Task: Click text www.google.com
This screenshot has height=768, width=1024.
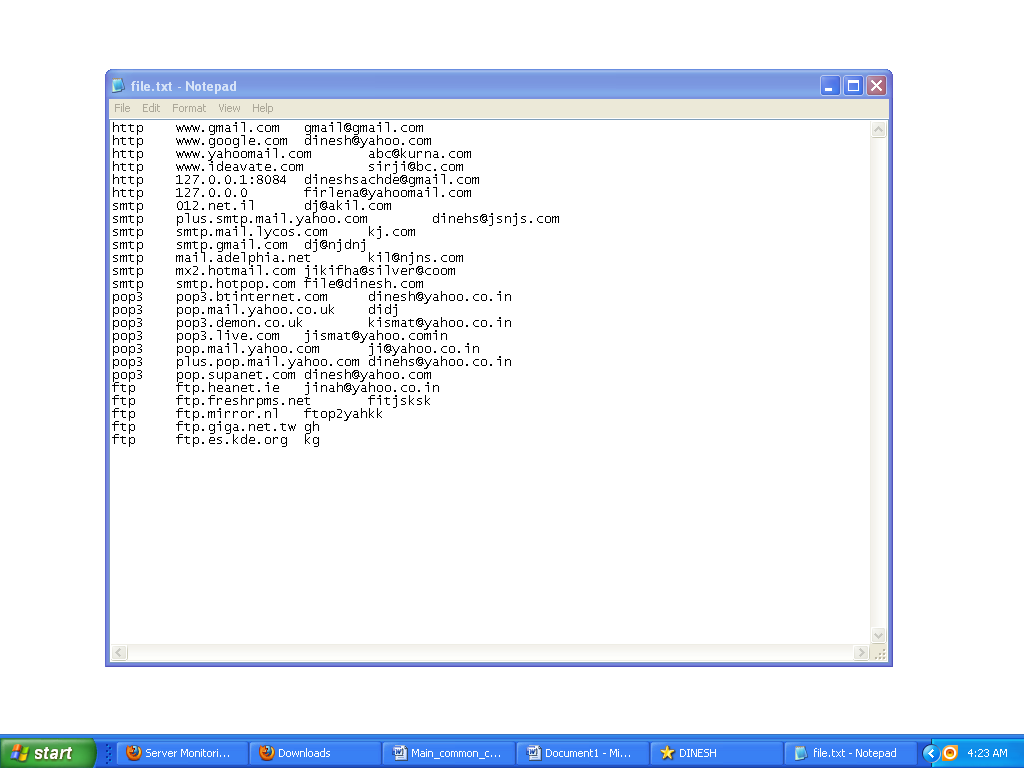Action: point(231,141)
